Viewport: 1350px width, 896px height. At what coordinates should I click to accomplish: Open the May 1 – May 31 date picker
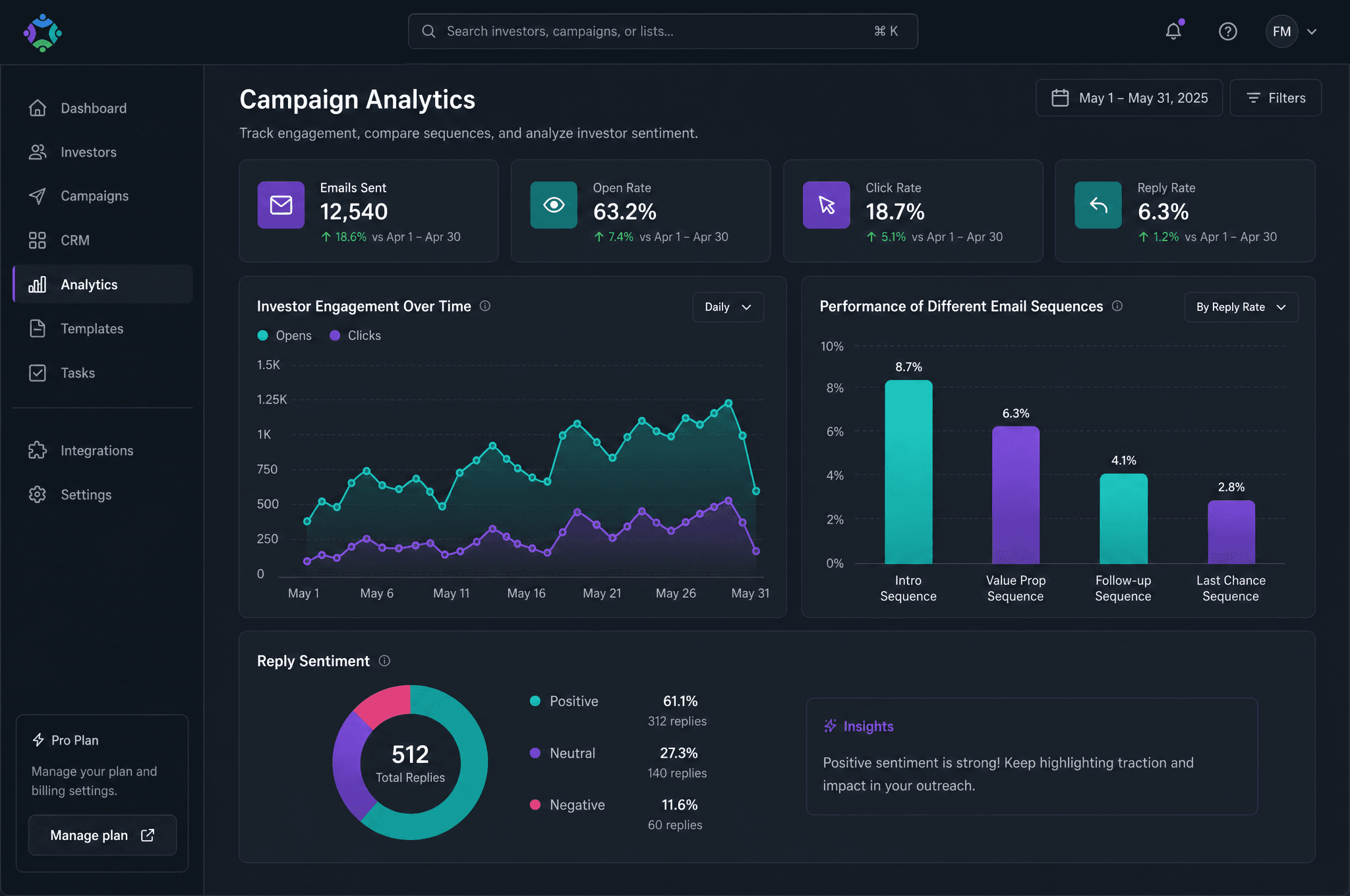[x=1129, y=98]
